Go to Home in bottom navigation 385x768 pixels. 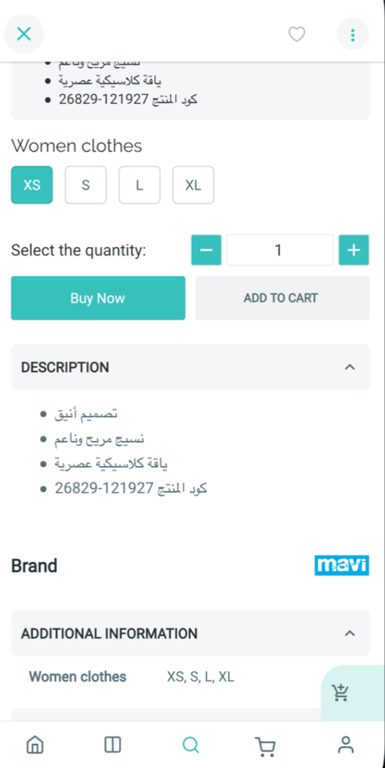34,745
